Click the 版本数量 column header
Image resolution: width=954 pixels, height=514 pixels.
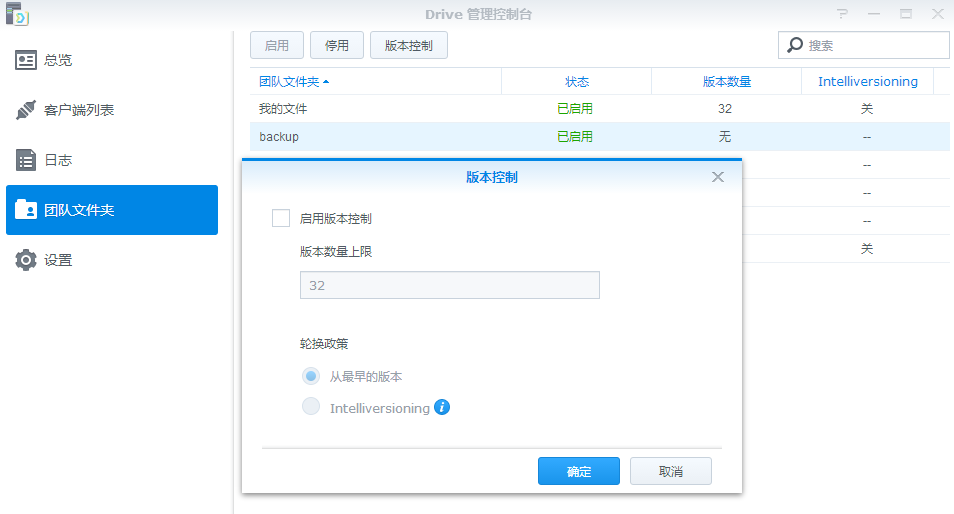click(726, 82)
